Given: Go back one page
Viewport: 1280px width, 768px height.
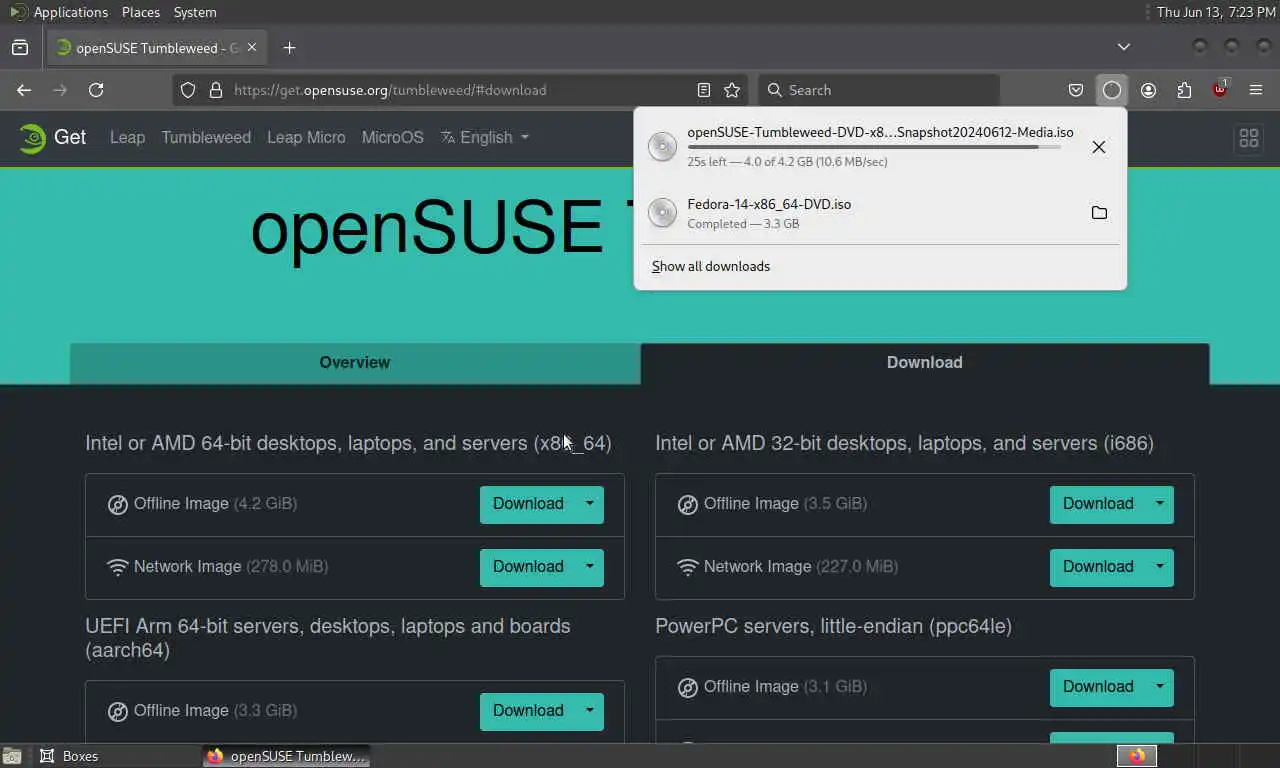Looking at the screenshot, I should point(24,90).
